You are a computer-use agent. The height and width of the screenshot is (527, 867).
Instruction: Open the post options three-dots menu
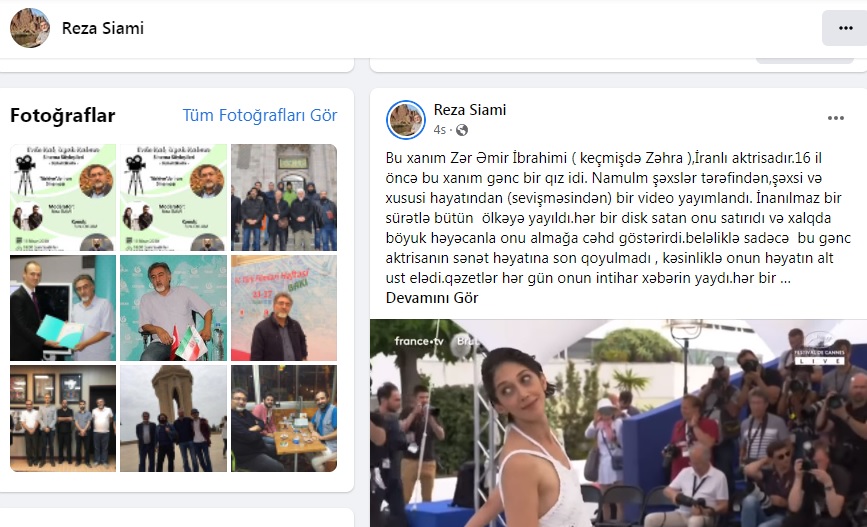(x=835, y=118)
